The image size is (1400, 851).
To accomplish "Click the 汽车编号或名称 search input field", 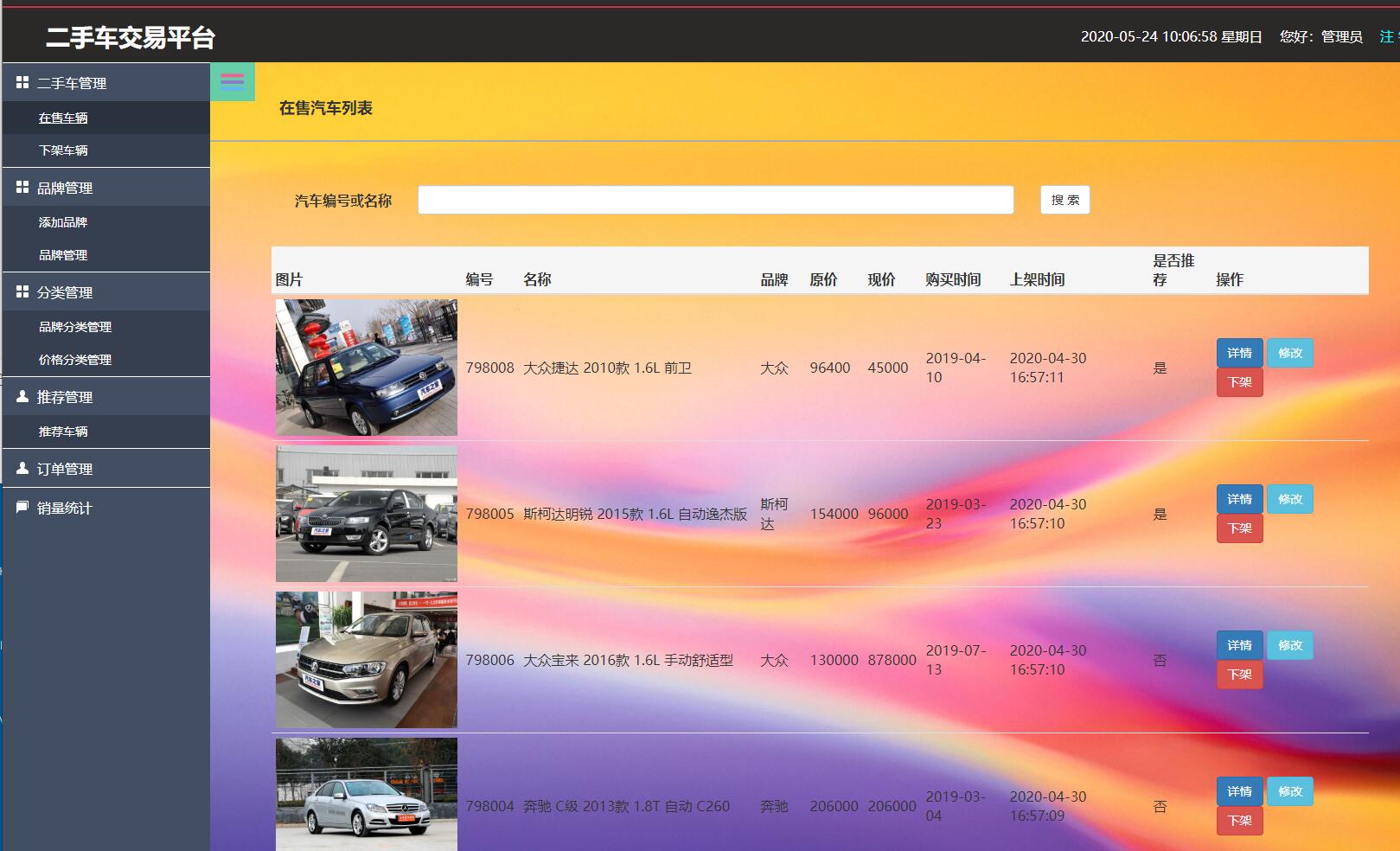I will pos(715,199).
